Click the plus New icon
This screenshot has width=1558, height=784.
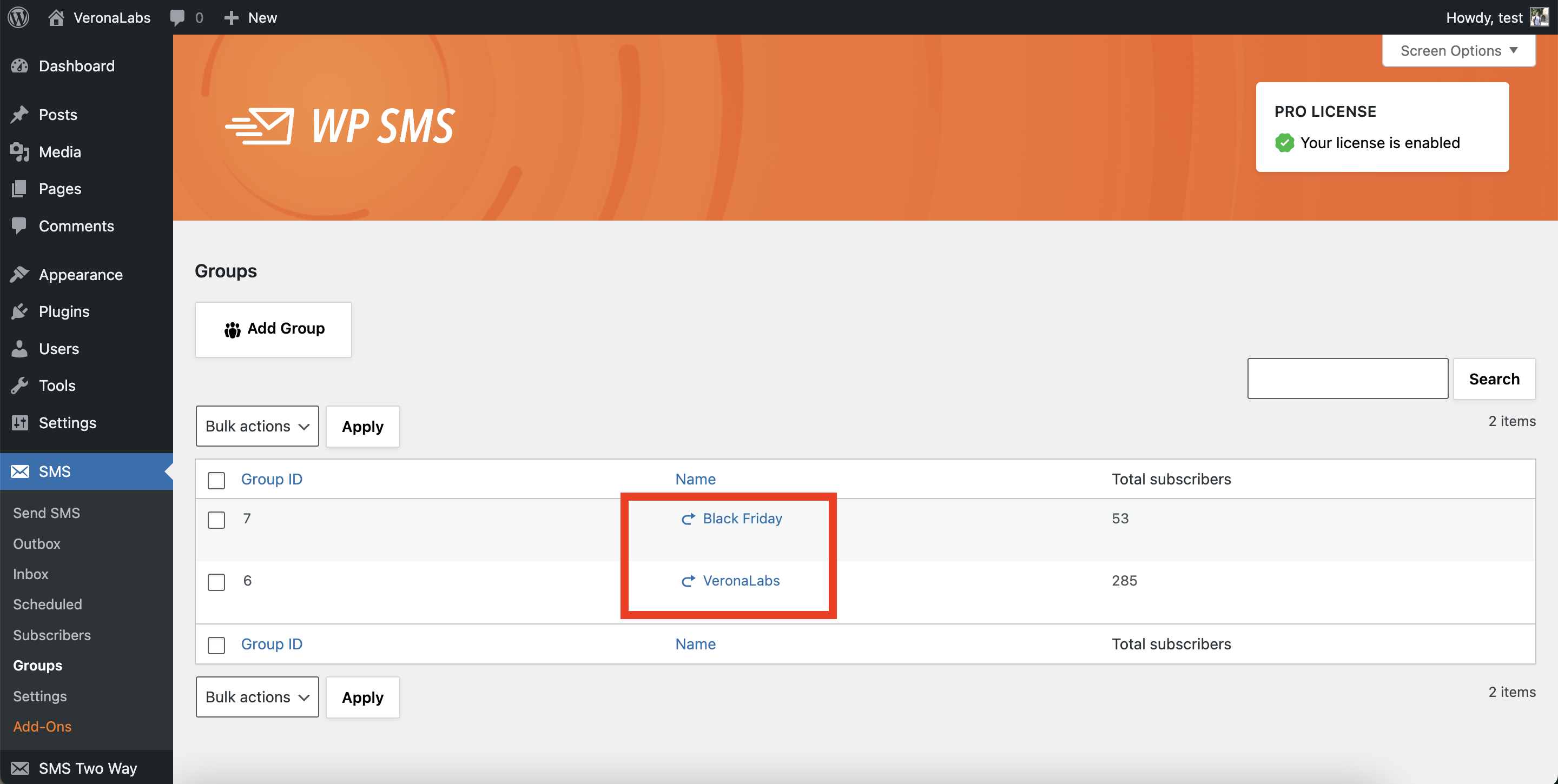click(x=231, y=18)
